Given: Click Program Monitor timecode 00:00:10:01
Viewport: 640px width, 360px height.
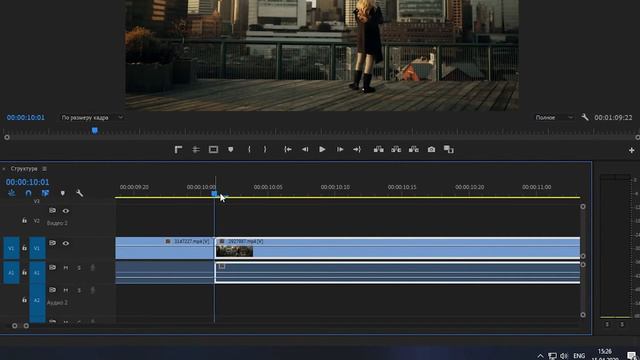Looking at the screenshot, I should tap(26, 118).
